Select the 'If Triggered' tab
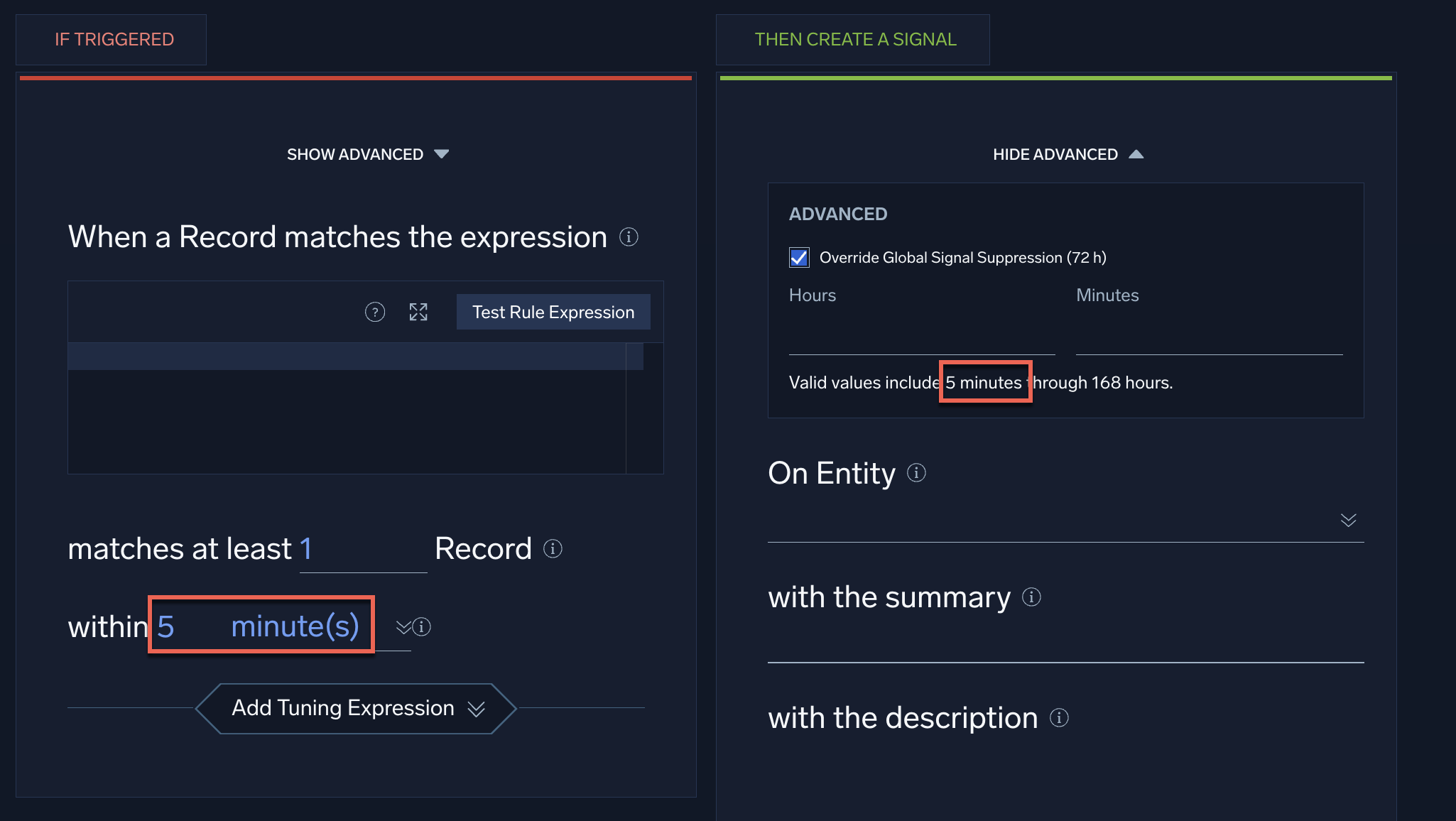This screenshot has width=1456, height=821. click(114, 40)
